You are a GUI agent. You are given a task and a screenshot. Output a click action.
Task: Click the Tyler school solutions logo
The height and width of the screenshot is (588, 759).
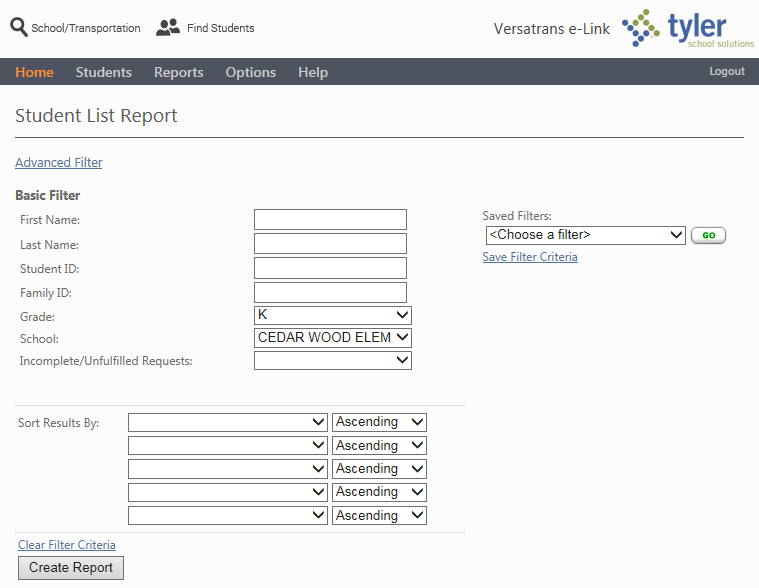(x=688, y=28)
